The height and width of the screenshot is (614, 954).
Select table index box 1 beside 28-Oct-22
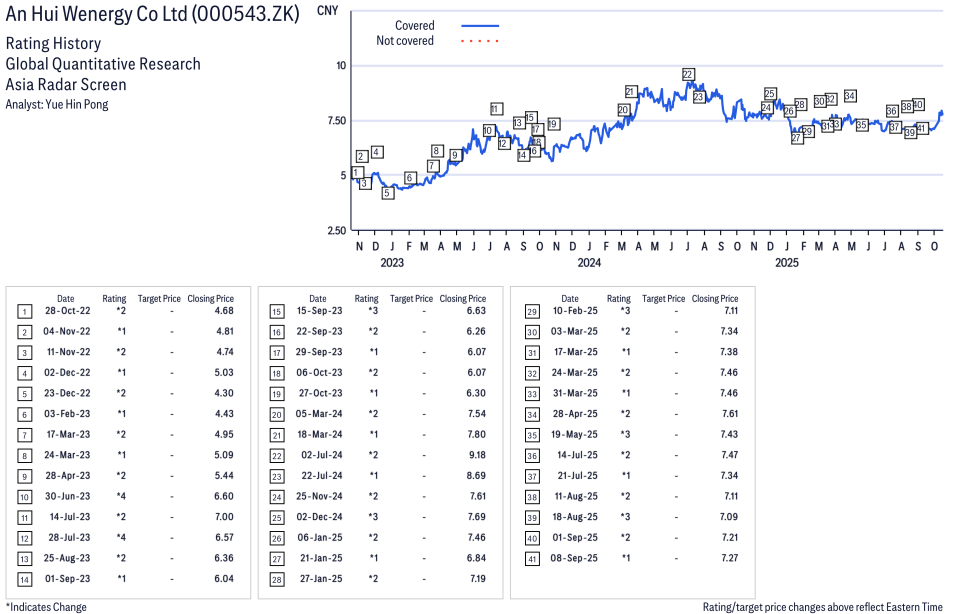[x=25, y=311]
